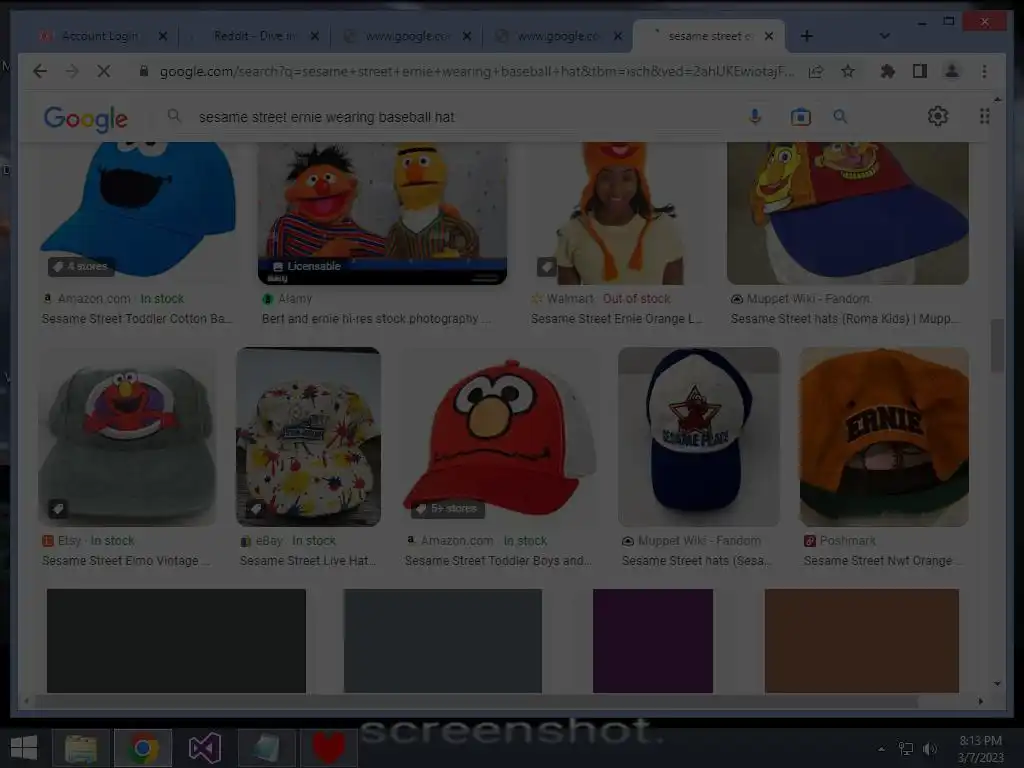Click the padlock site info icon

coord(144,71)
